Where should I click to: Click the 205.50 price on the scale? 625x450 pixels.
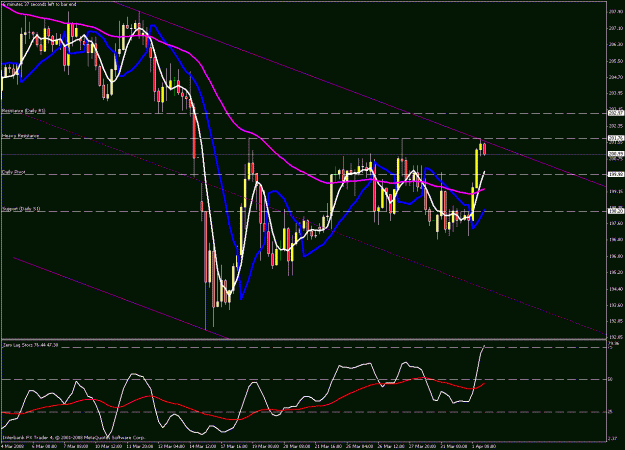coord(616,61)
